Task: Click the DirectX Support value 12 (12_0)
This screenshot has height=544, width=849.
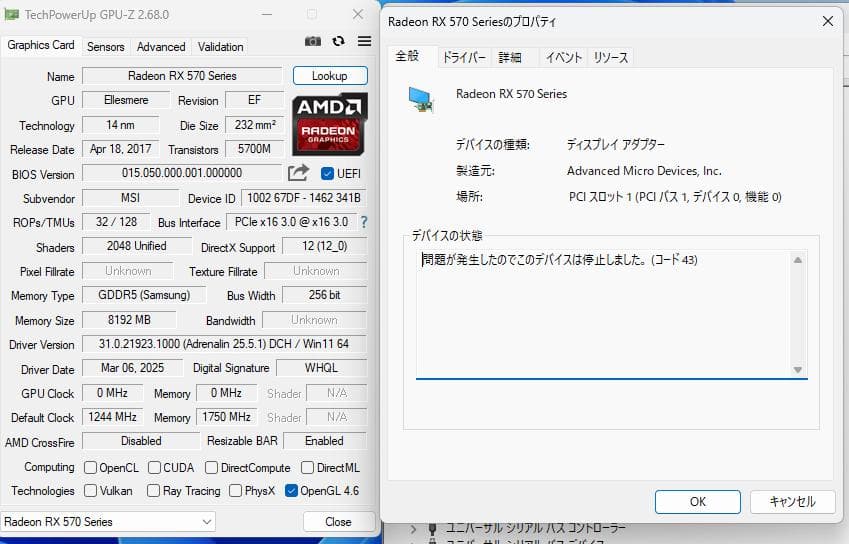Action: [324, 246]
